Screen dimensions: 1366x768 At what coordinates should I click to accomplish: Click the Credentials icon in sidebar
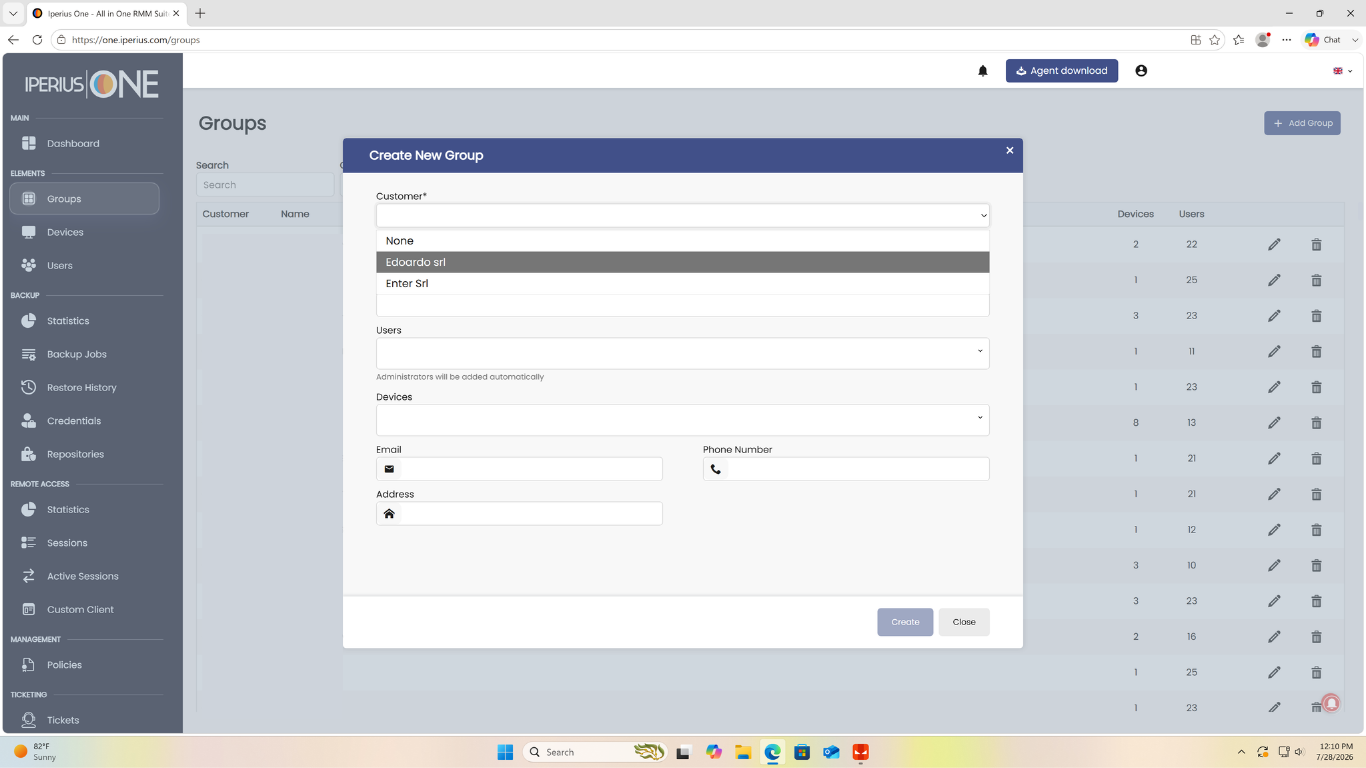(x=29, y=421)
